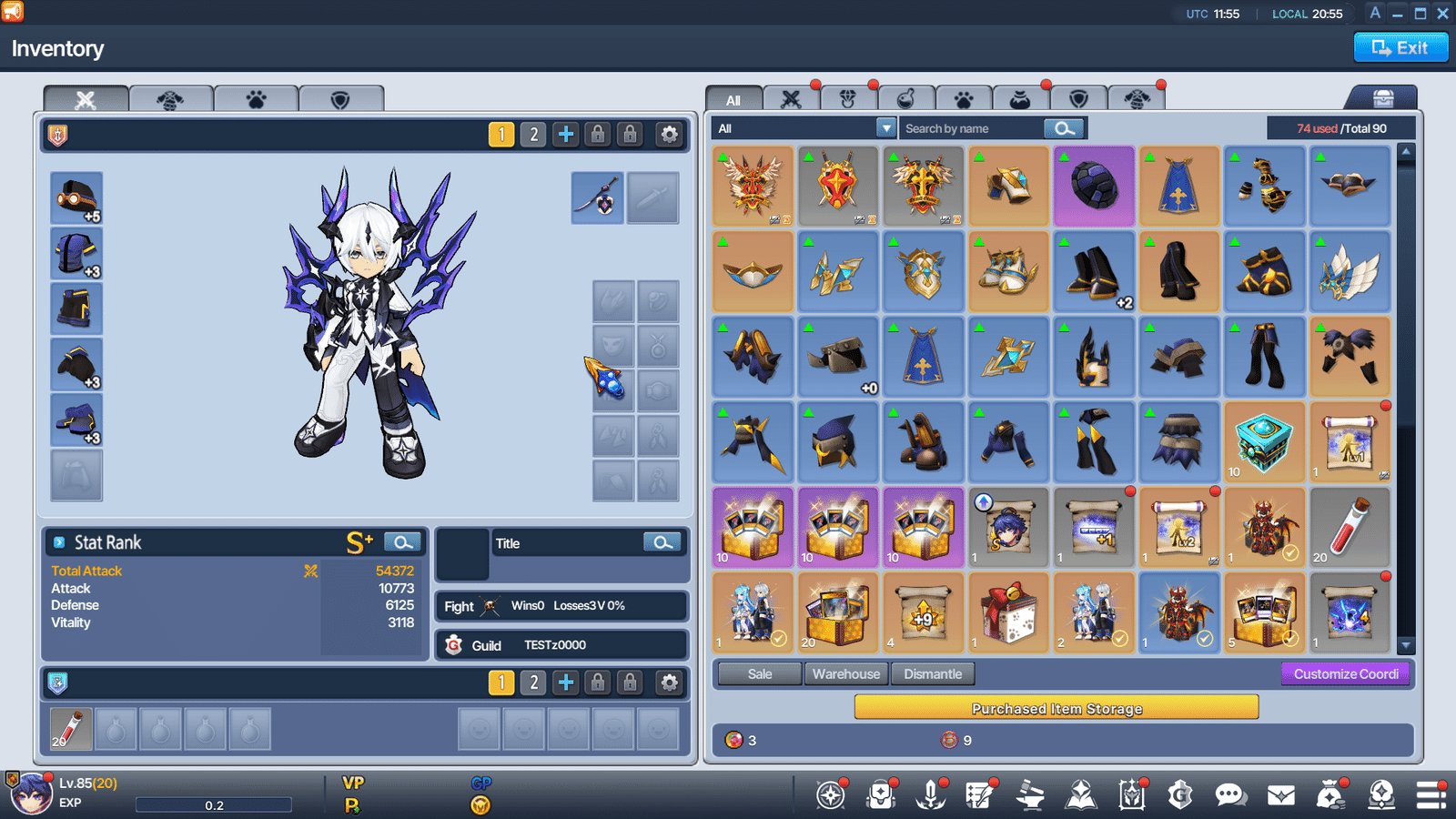Image resolution: width=1456 pixels, height=819 pixels.
Task: Select the +9 scroll item
Action: pos(923,612)
